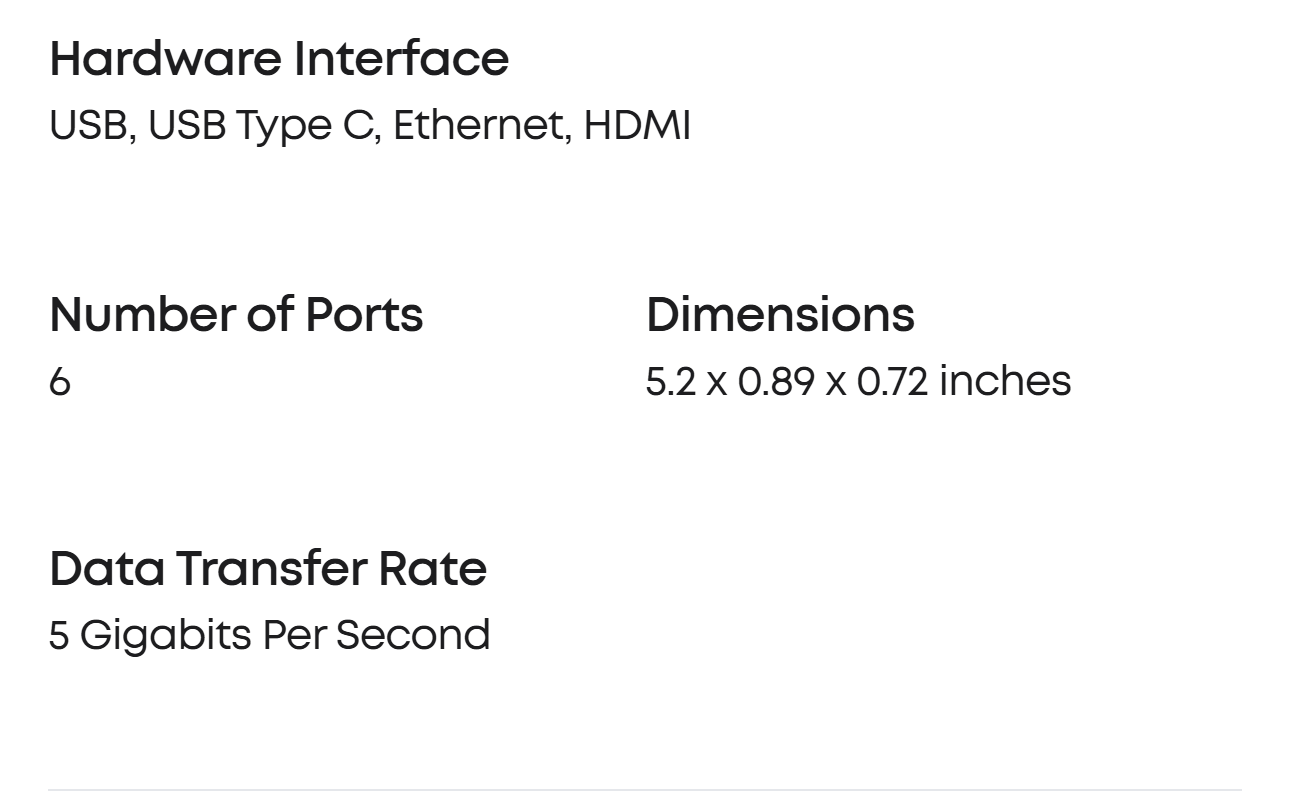Click the horizontal divider line at the bottom
1290x791 pixels.
click(x=644, y=789)
